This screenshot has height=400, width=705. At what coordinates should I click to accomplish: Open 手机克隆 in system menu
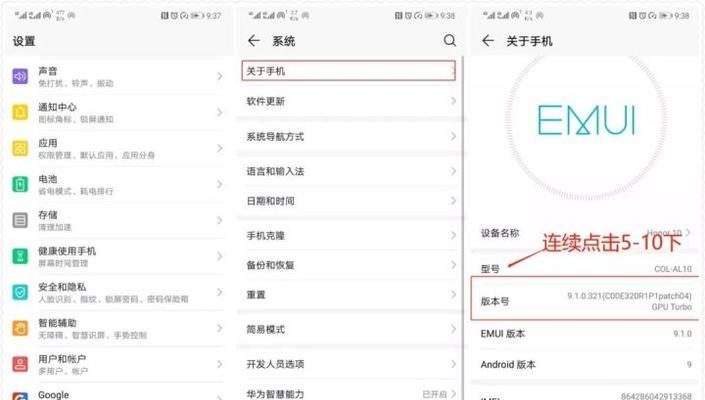351,236
